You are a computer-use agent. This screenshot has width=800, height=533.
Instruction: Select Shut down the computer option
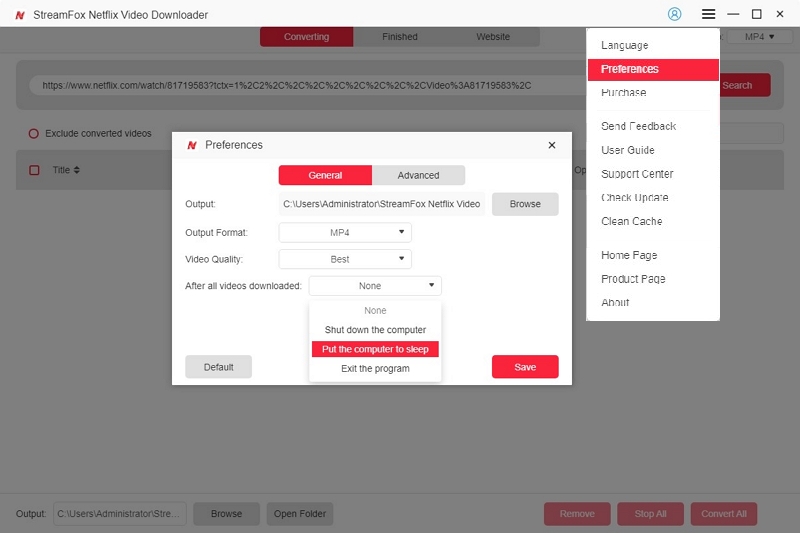375,330
